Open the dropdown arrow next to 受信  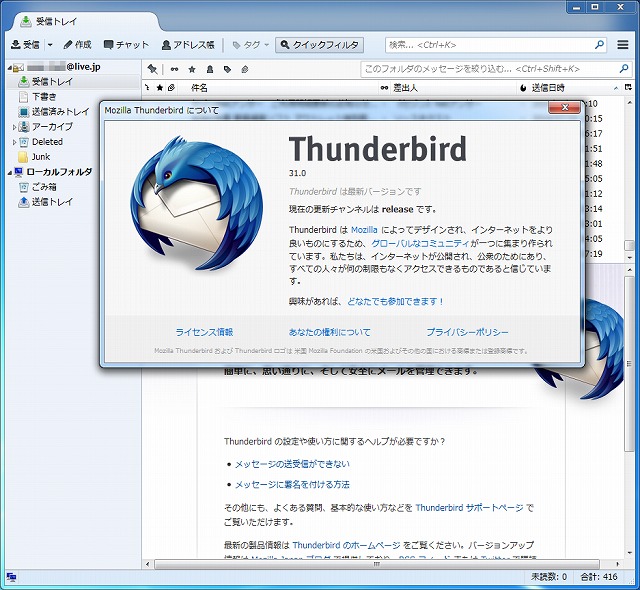50,45
